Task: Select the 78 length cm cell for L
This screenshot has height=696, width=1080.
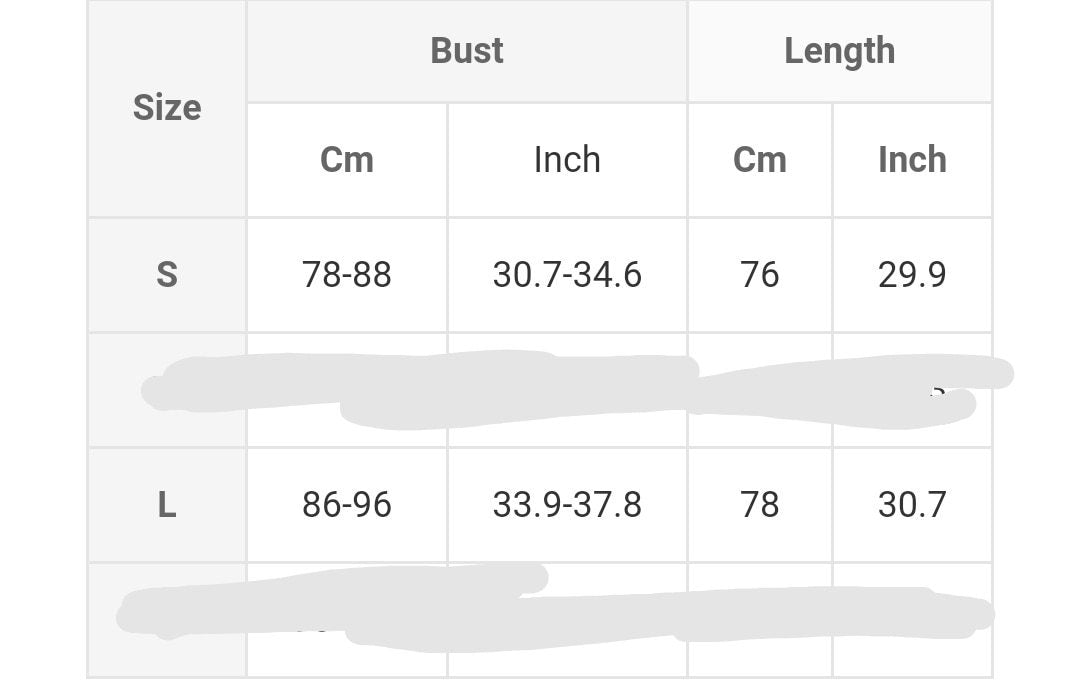Action: pos(759,505)
